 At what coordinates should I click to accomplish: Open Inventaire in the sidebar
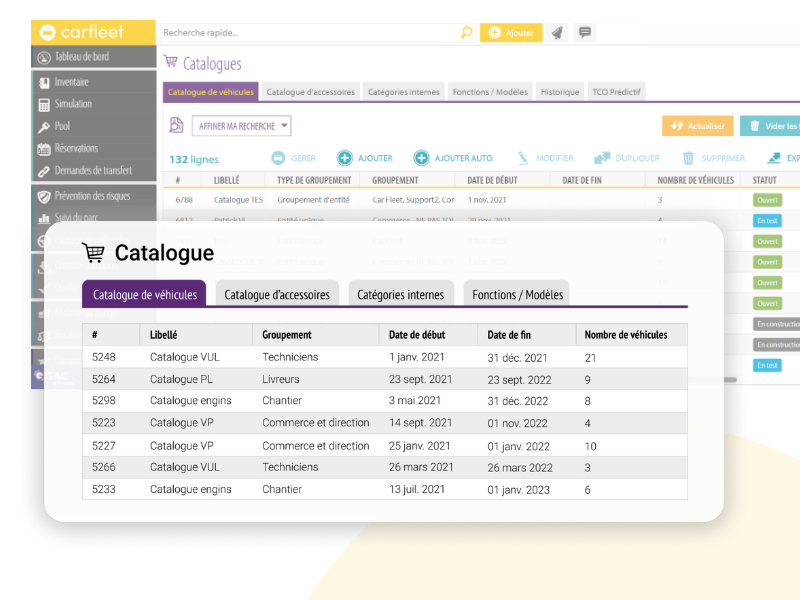71,82
